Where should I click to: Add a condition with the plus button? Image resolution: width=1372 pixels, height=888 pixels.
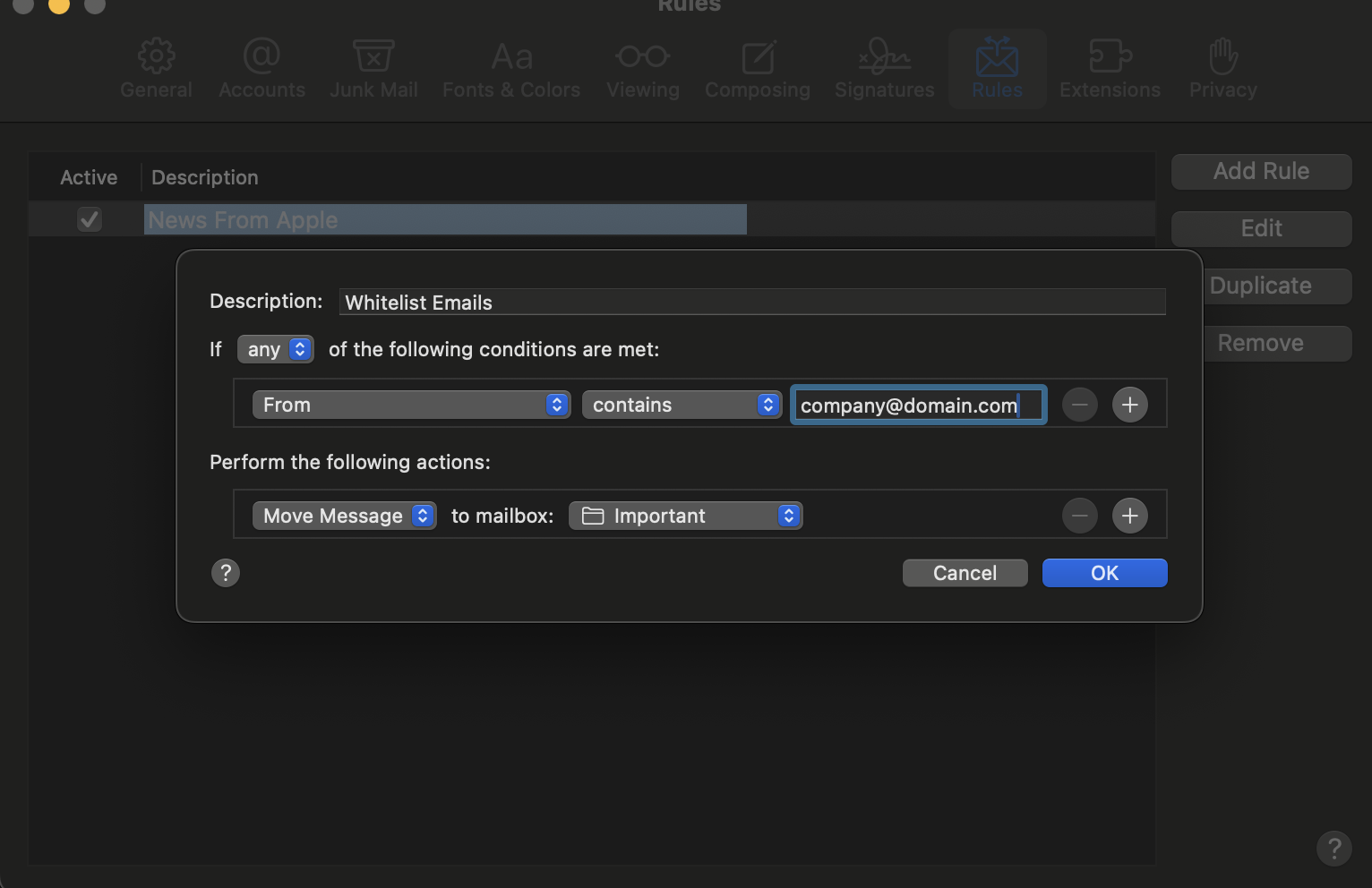(1129, 405)
